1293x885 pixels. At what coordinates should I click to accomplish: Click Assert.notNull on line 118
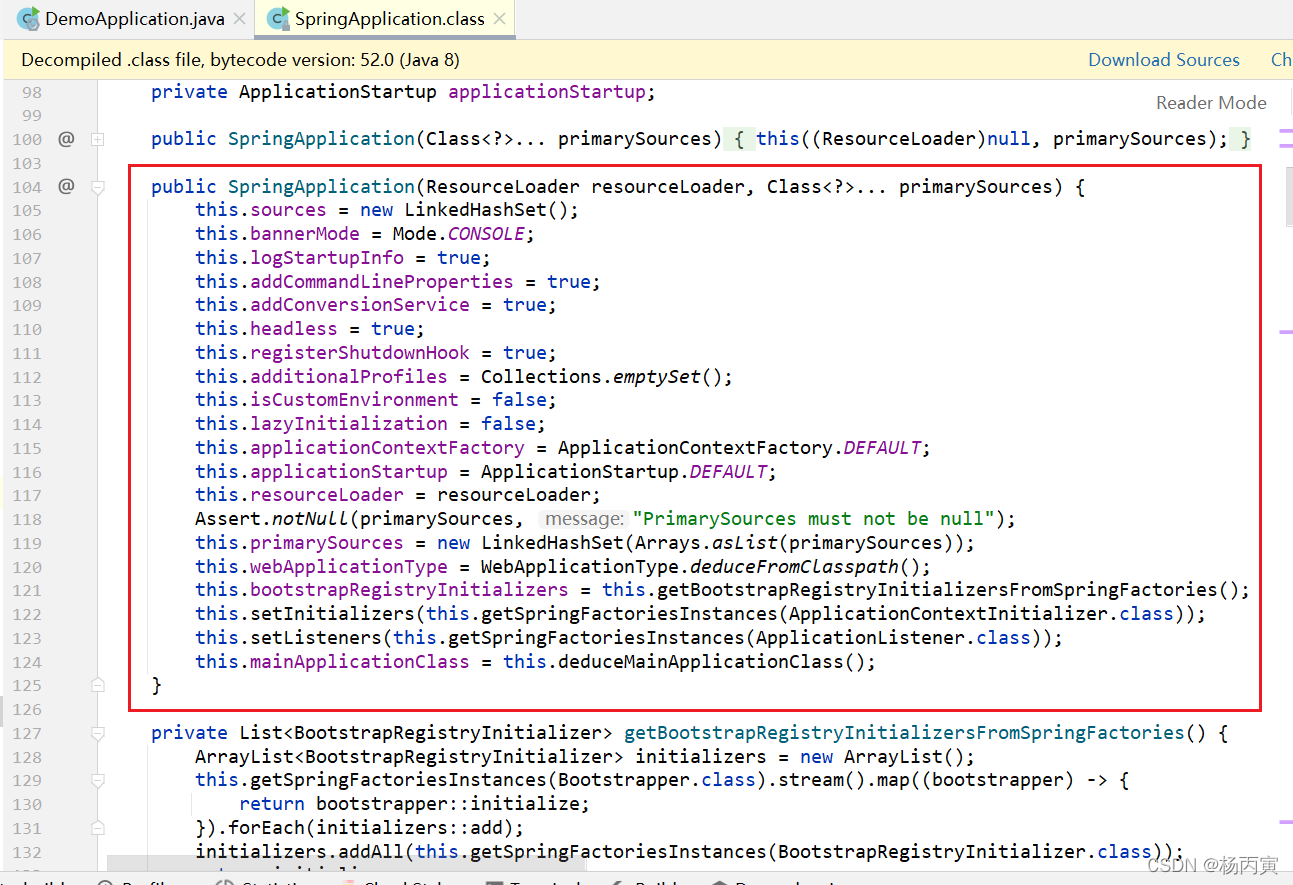click(272, 519)
